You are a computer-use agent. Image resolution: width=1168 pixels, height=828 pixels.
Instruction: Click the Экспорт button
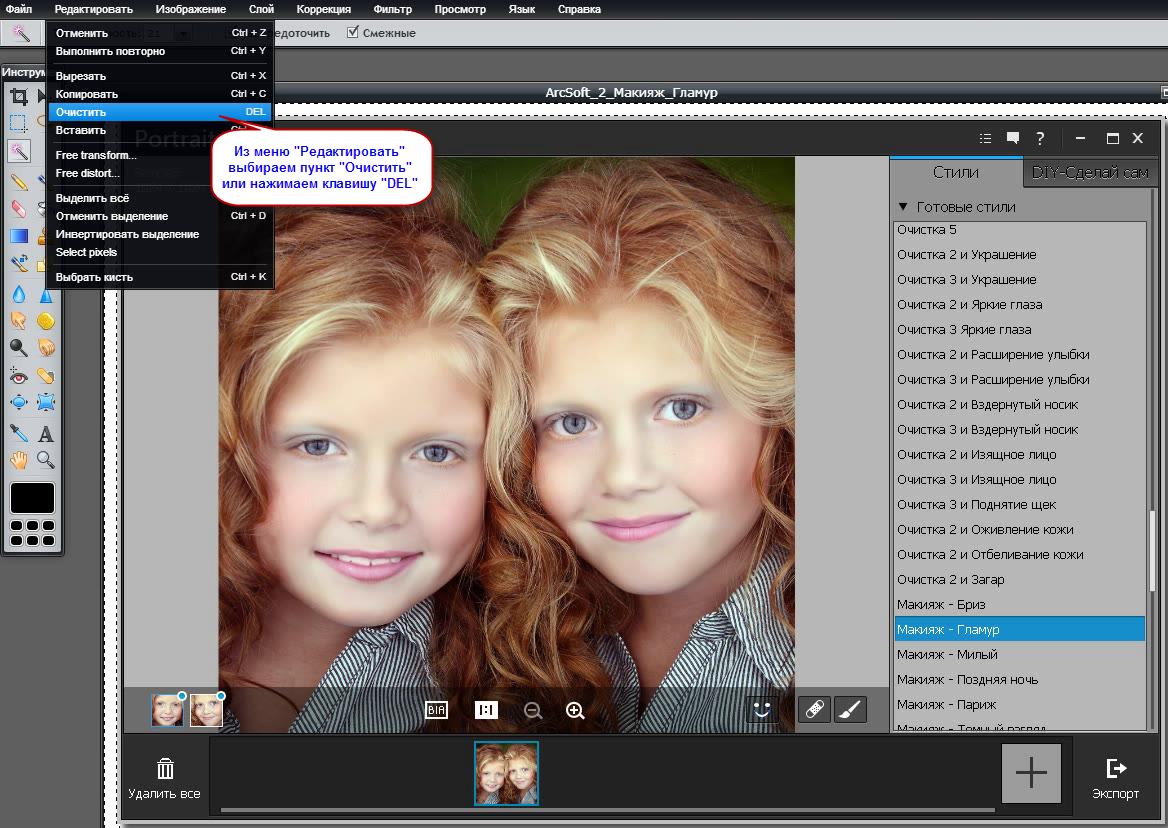(x=1115, y=778)
